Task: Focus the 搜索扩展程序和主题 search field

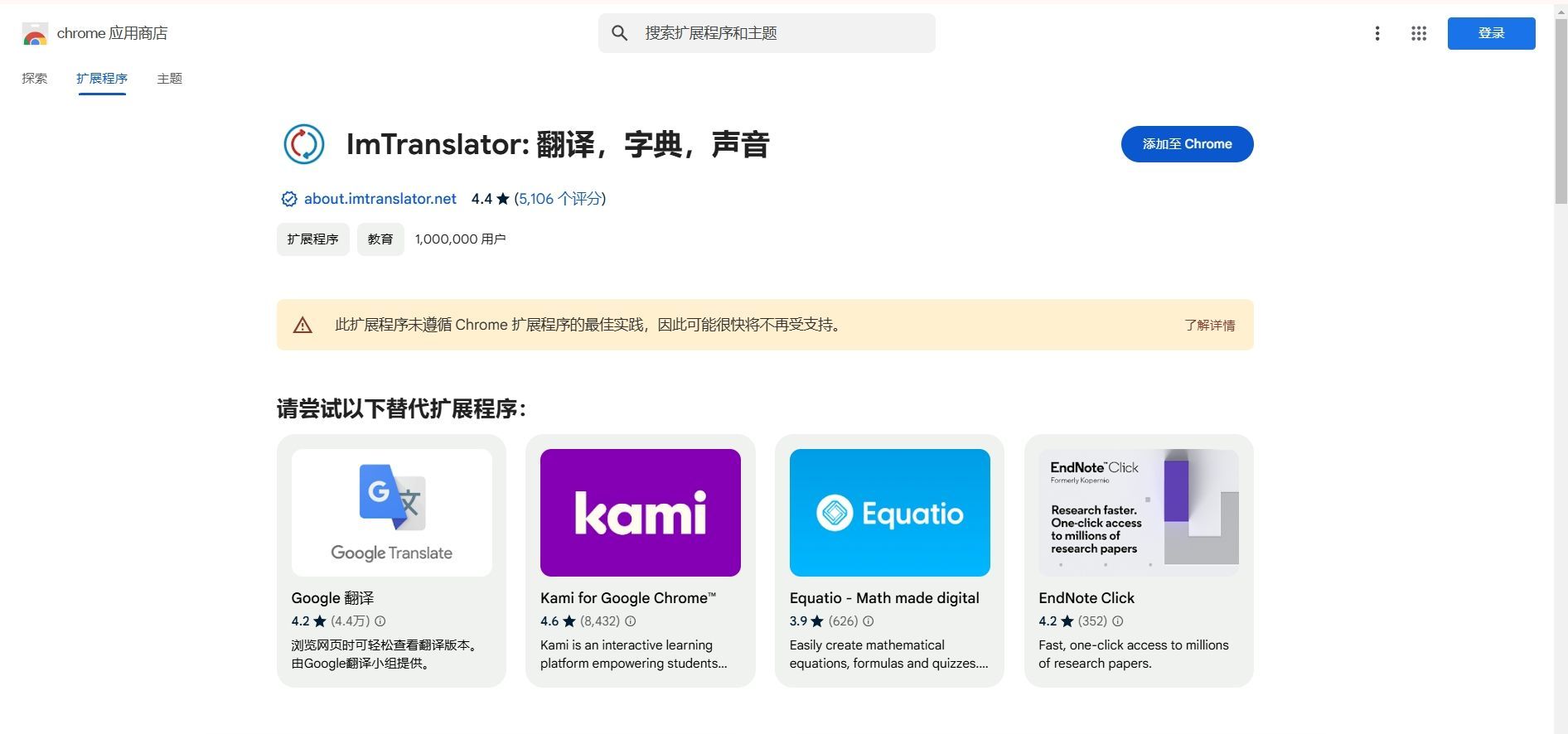Action: [x=767, y=33]
